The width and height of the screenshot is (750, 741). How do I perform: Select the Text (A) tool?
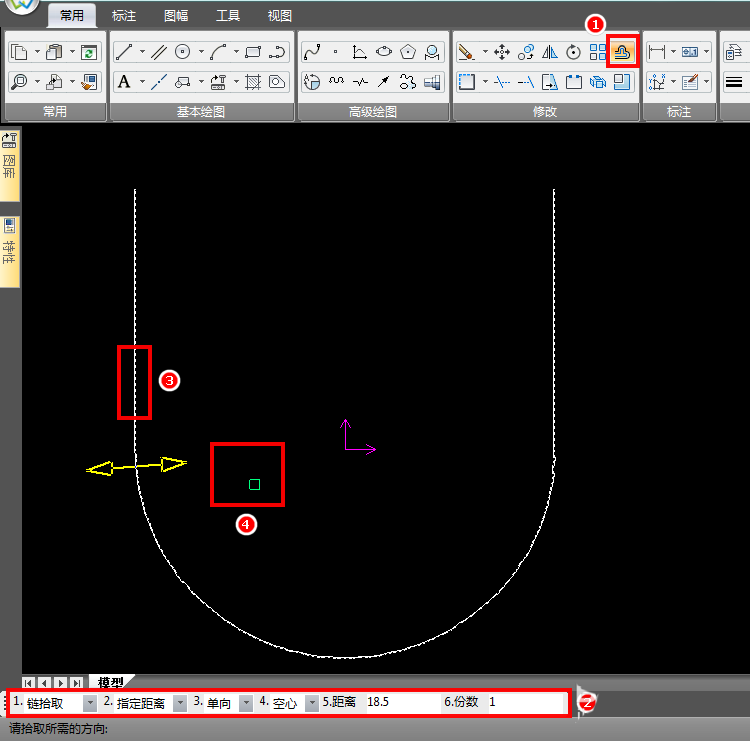[124, 82]
